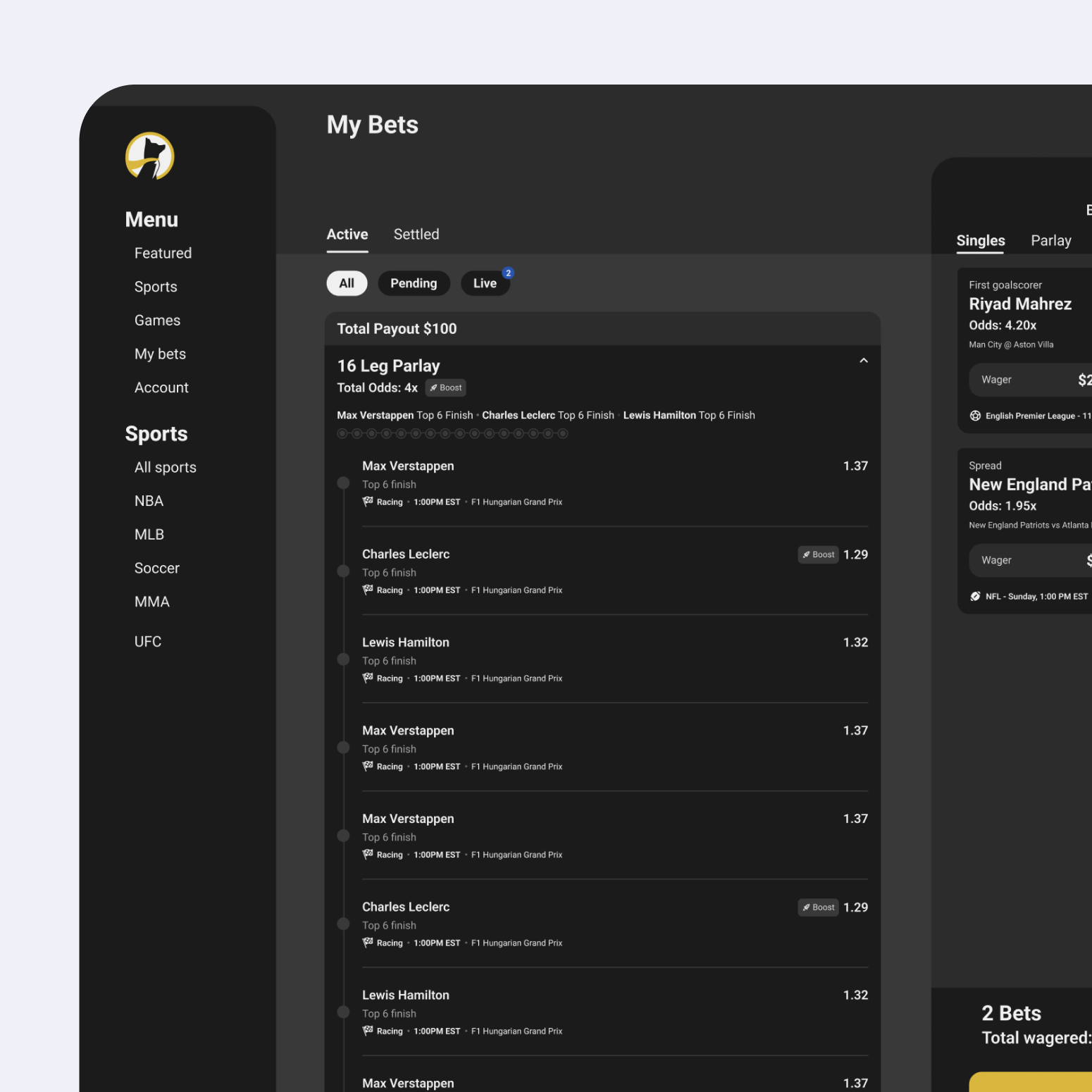Click the Riyad Mahrez selection name
This screenshot has height=1092, width=1092.
[x=1020, y=304]
